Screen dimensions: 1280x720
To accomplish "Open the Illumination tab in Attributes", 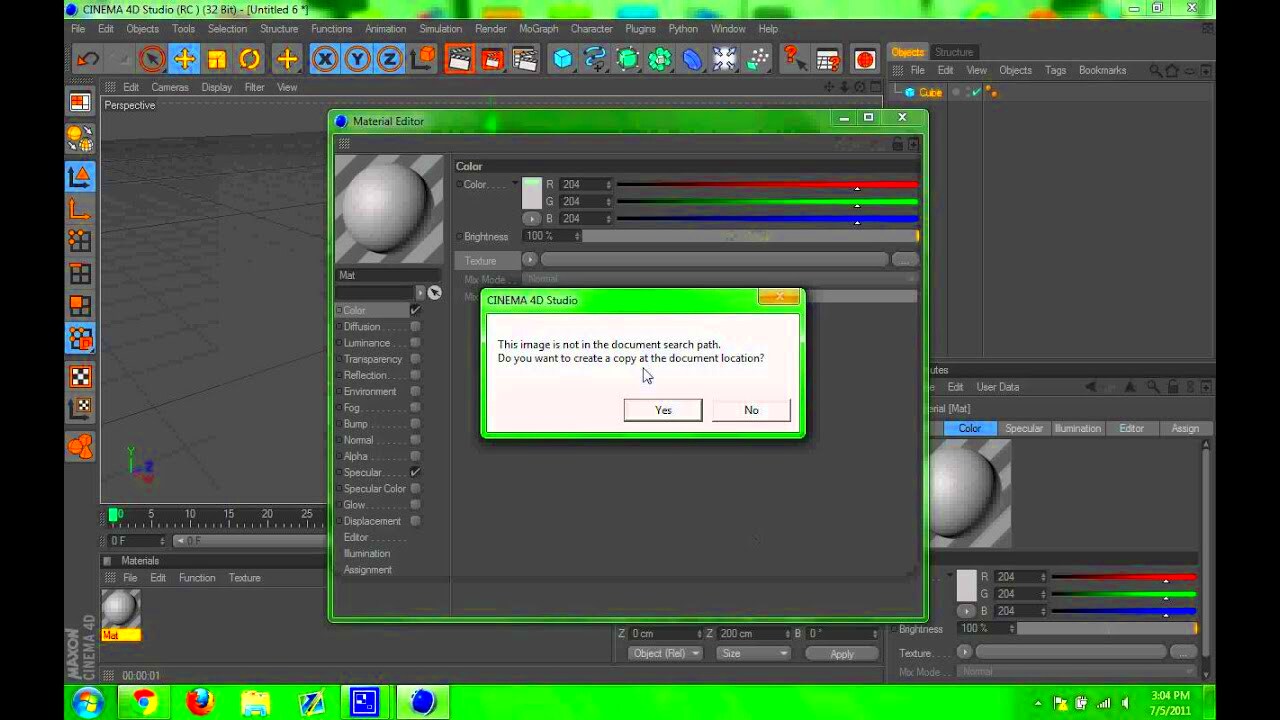I will tap(1077, 428).
